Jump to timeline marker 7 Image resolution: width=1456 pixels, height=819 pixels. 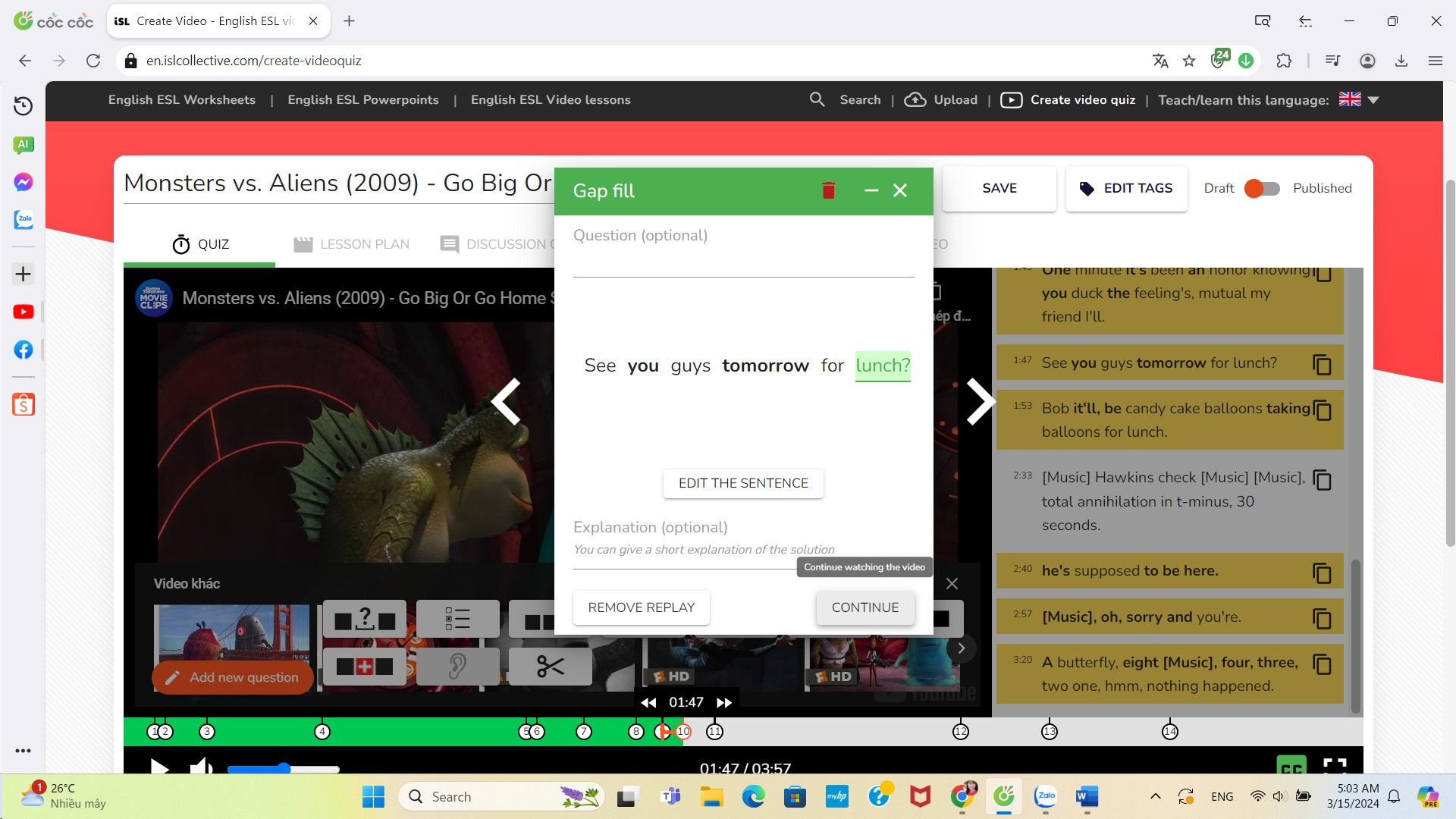coord(583,732)
